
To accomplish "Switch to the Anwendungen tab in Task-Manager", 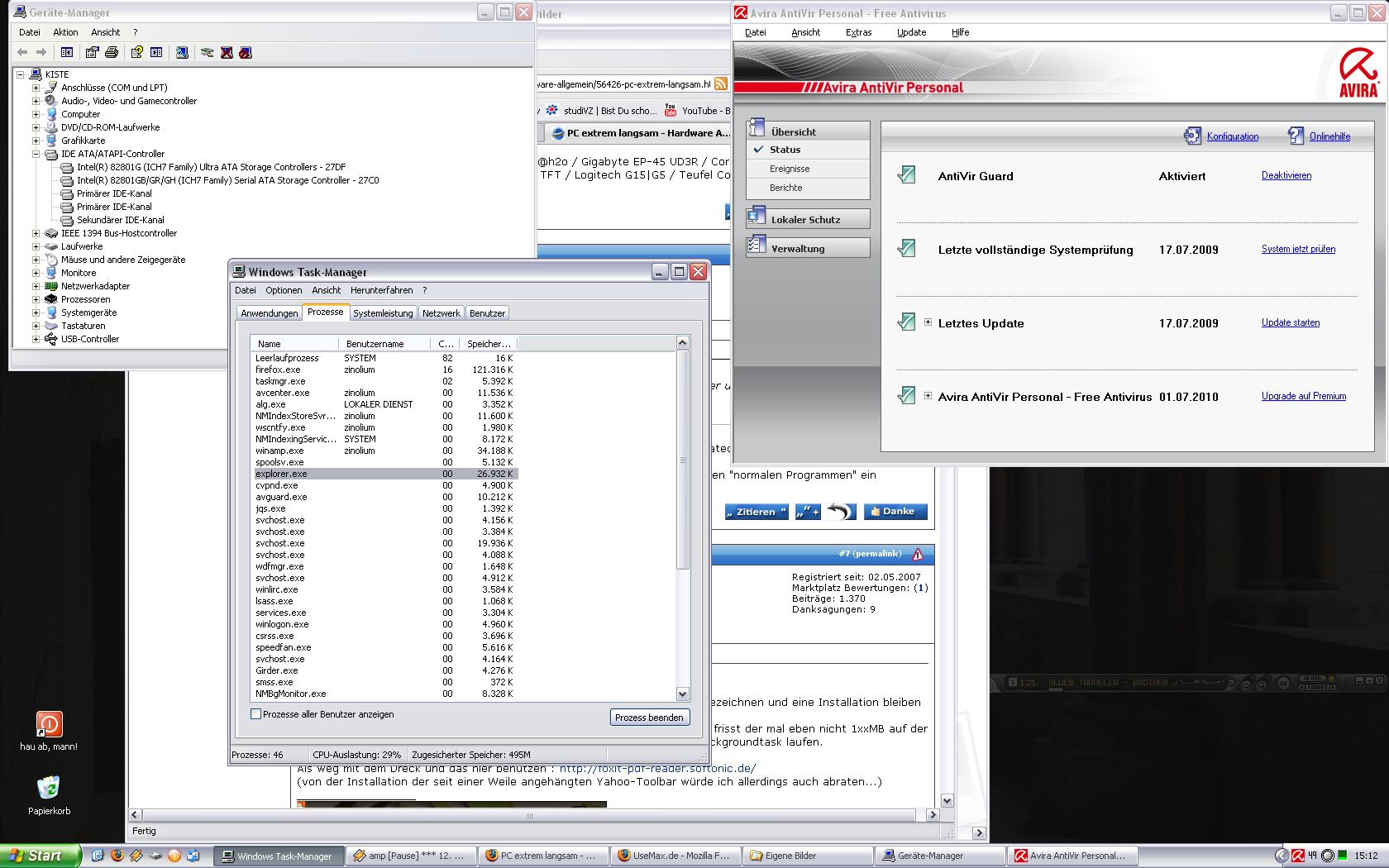I will tap(269, 313).
